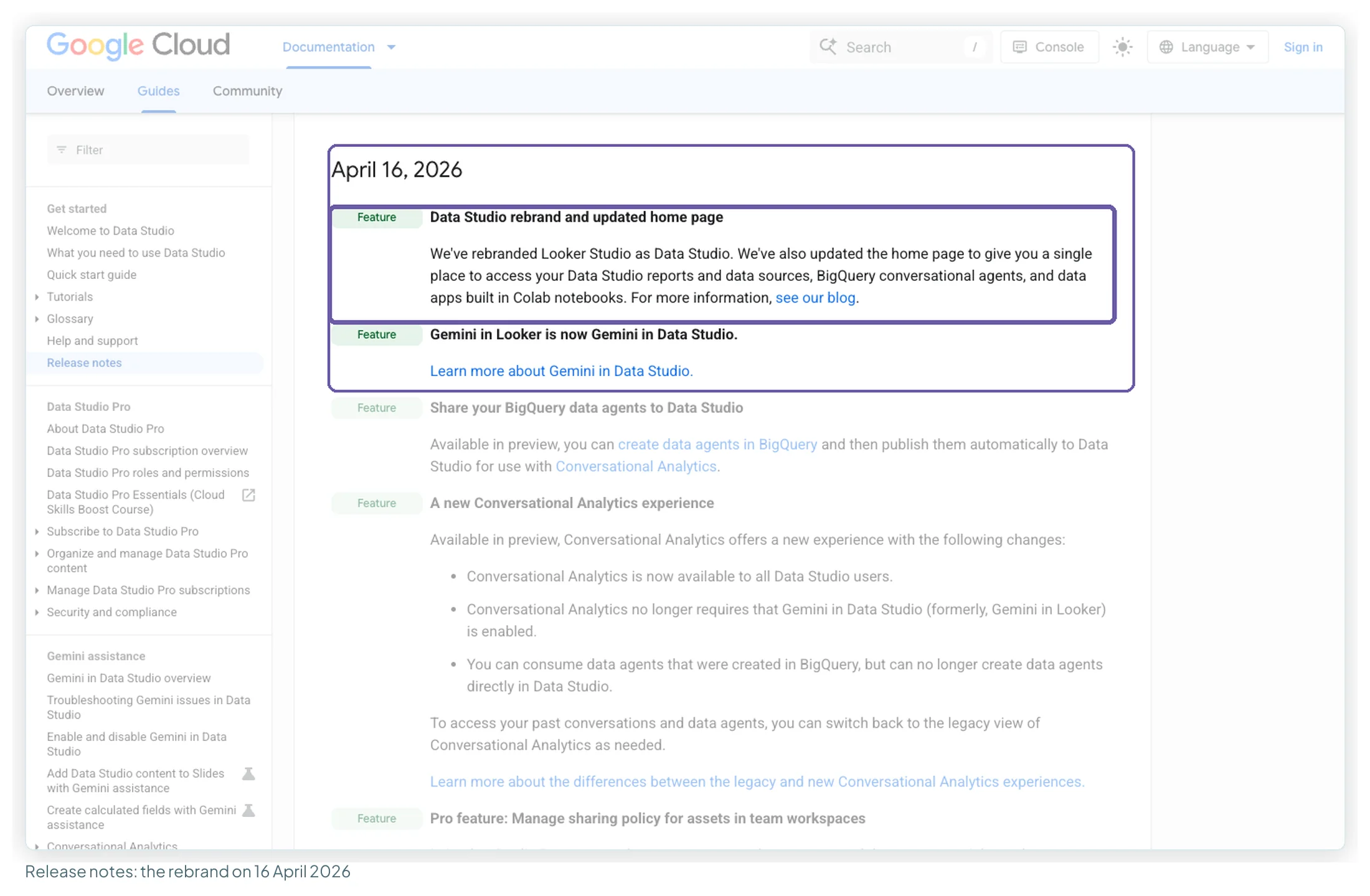Image resolution: width=1370 pixels, height=896 pixels.
Task: Click 'Gemini assistance' sidebar heading
Action: point(96,656)
